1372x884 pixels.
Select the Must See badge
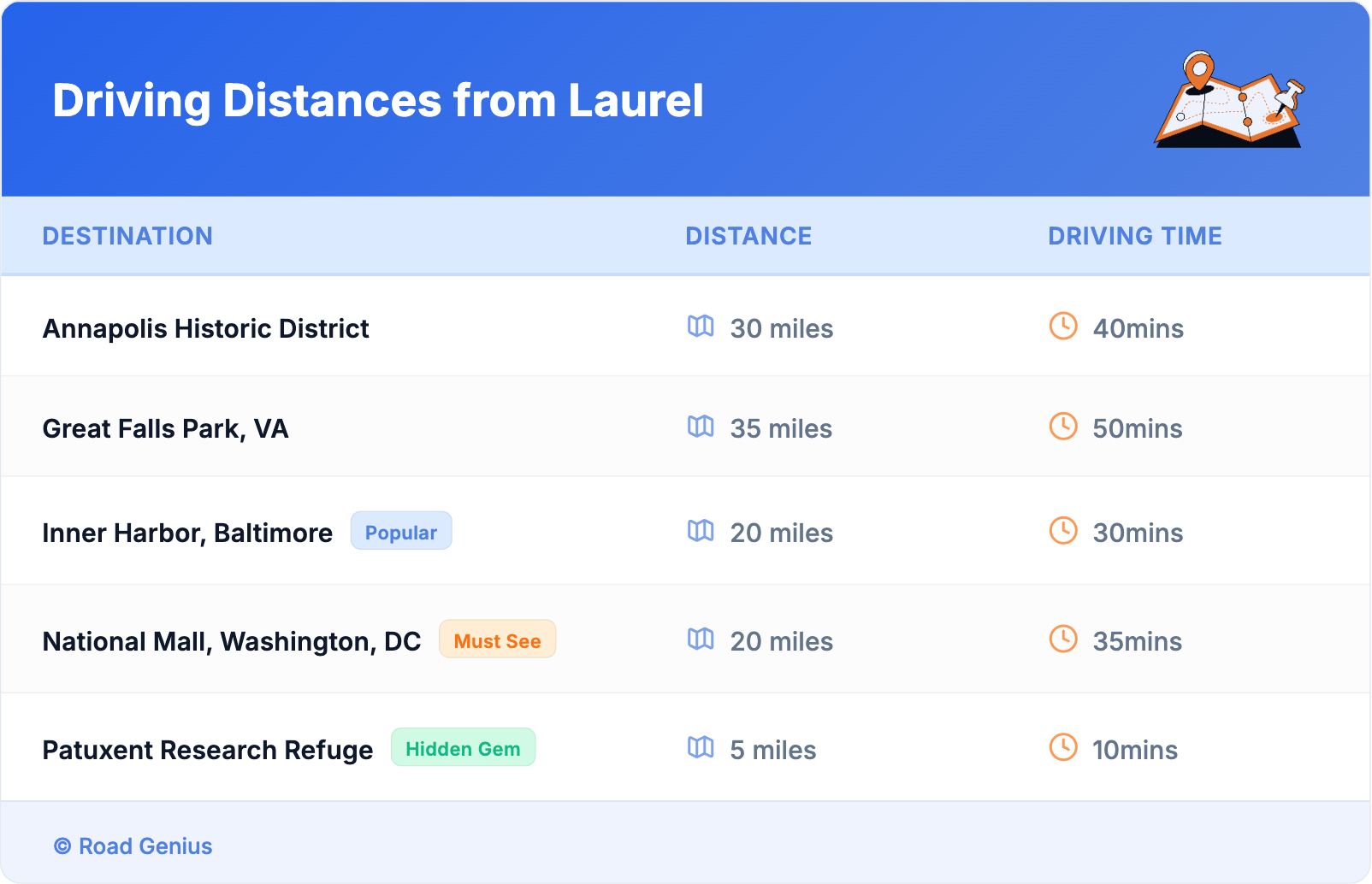(497, 640)
